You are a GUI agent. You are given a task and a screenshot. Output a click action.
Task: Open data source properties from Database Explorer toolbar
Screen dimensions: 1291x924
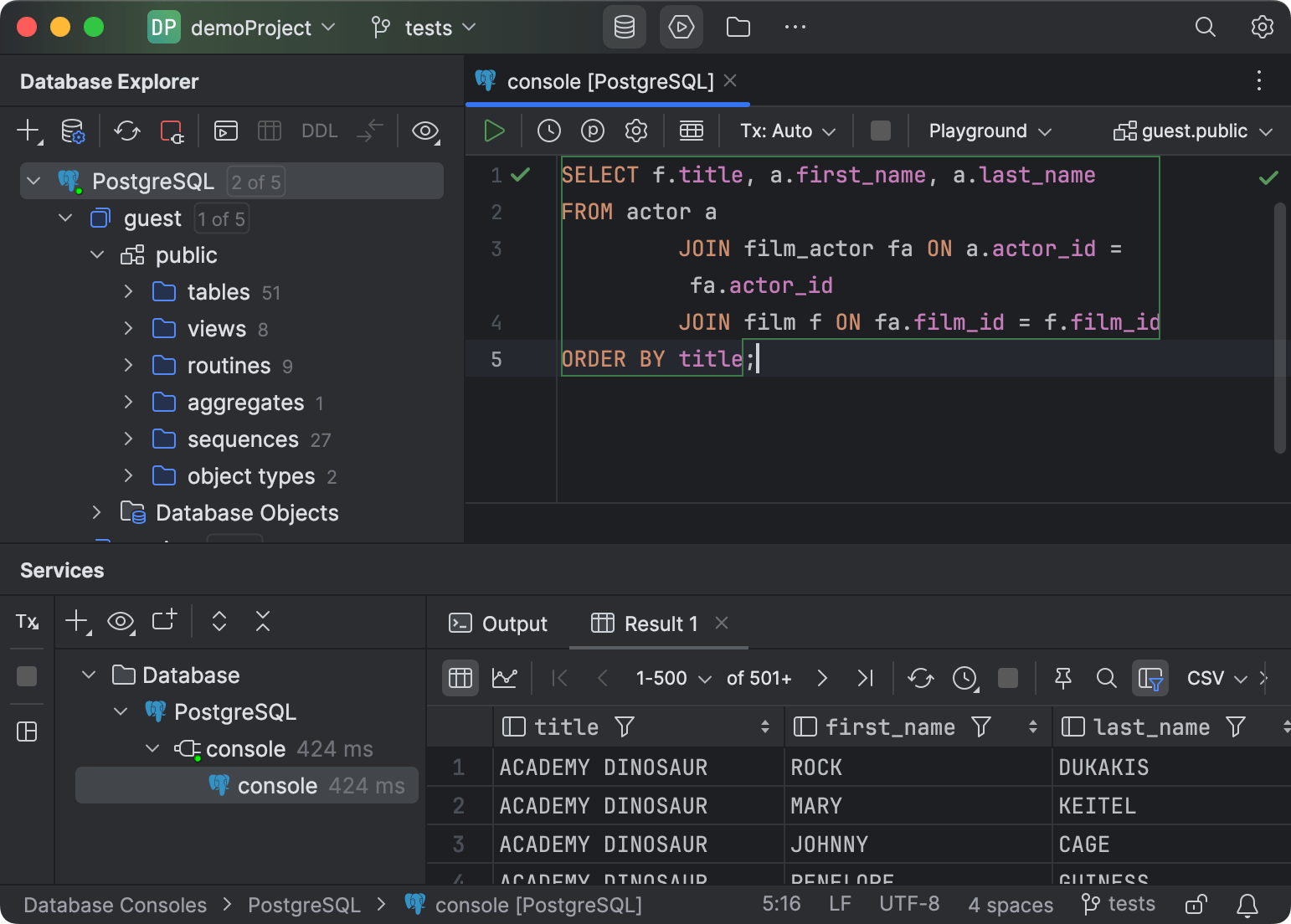coord(72,131)
